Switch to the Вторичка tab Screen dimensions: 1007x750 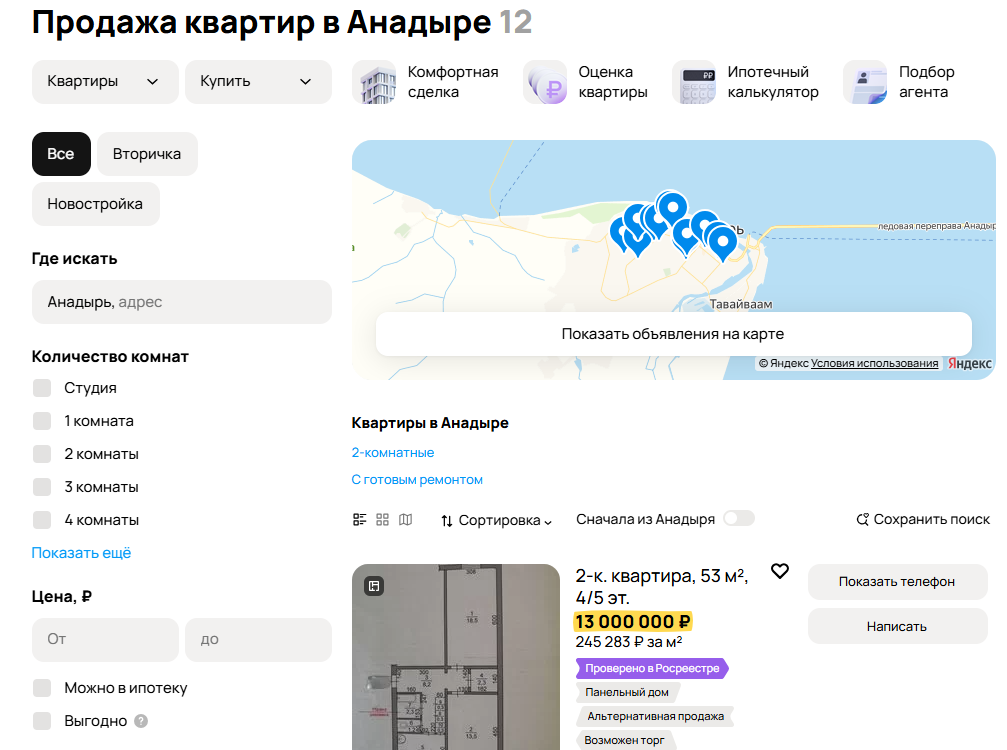(147, 154)
